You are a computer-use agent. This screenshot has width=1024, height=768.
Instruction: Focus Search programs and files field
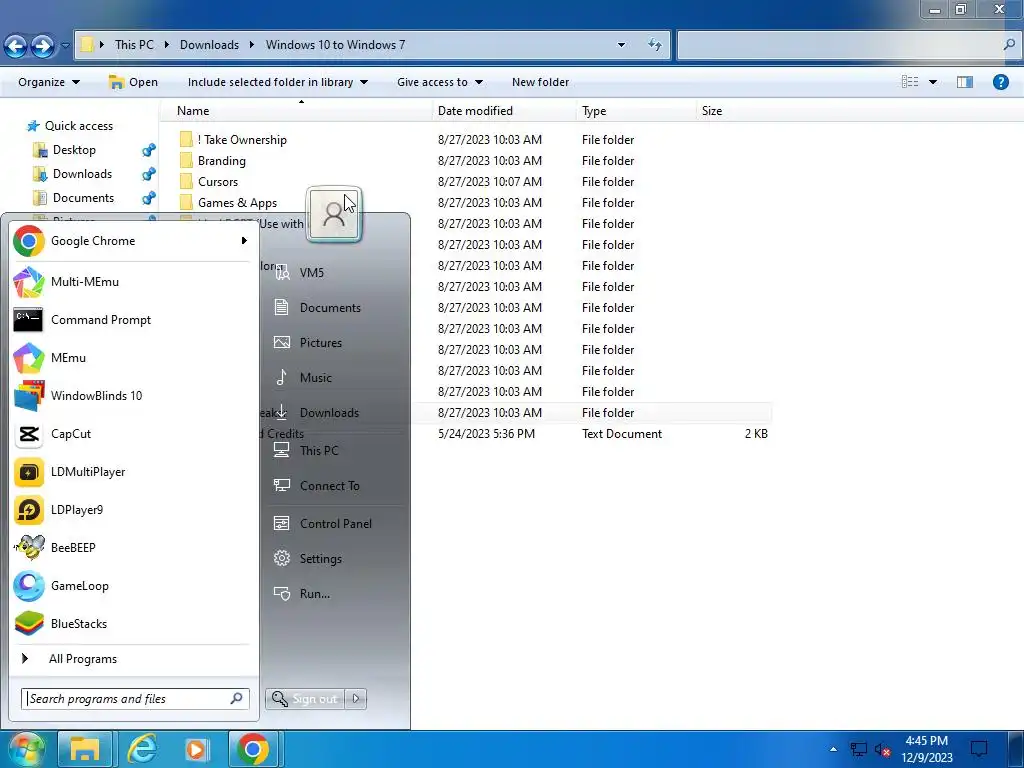[135, 699]
